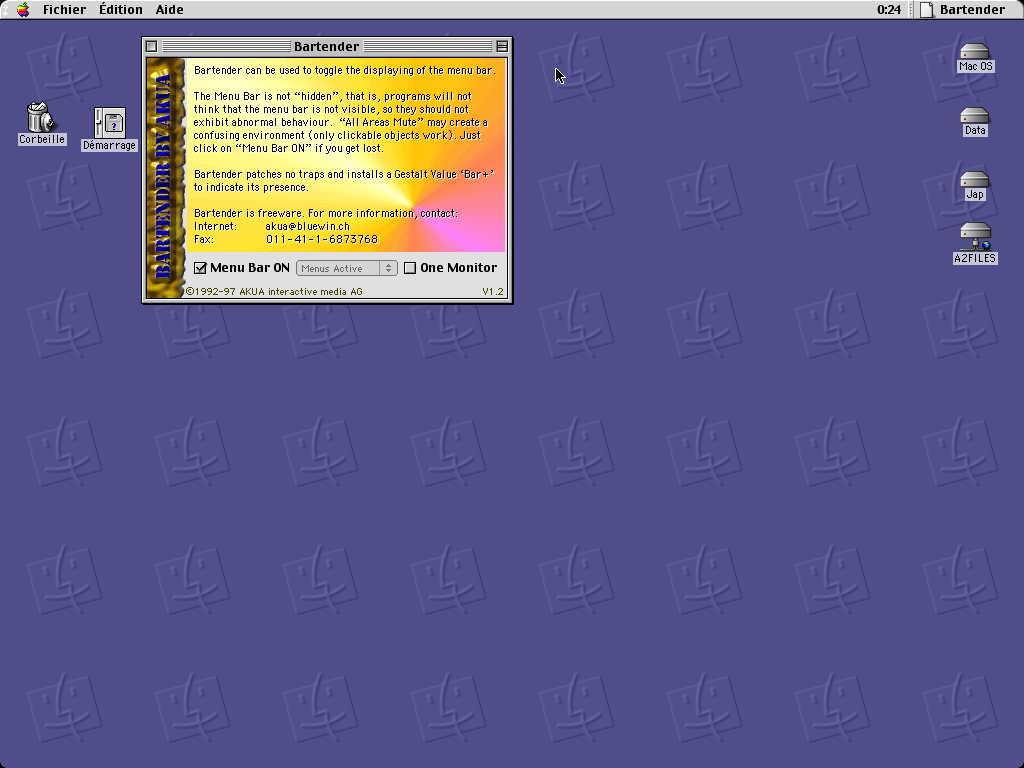
Task: Click the menu bar grip beside the clock
Action: point(911,9)
